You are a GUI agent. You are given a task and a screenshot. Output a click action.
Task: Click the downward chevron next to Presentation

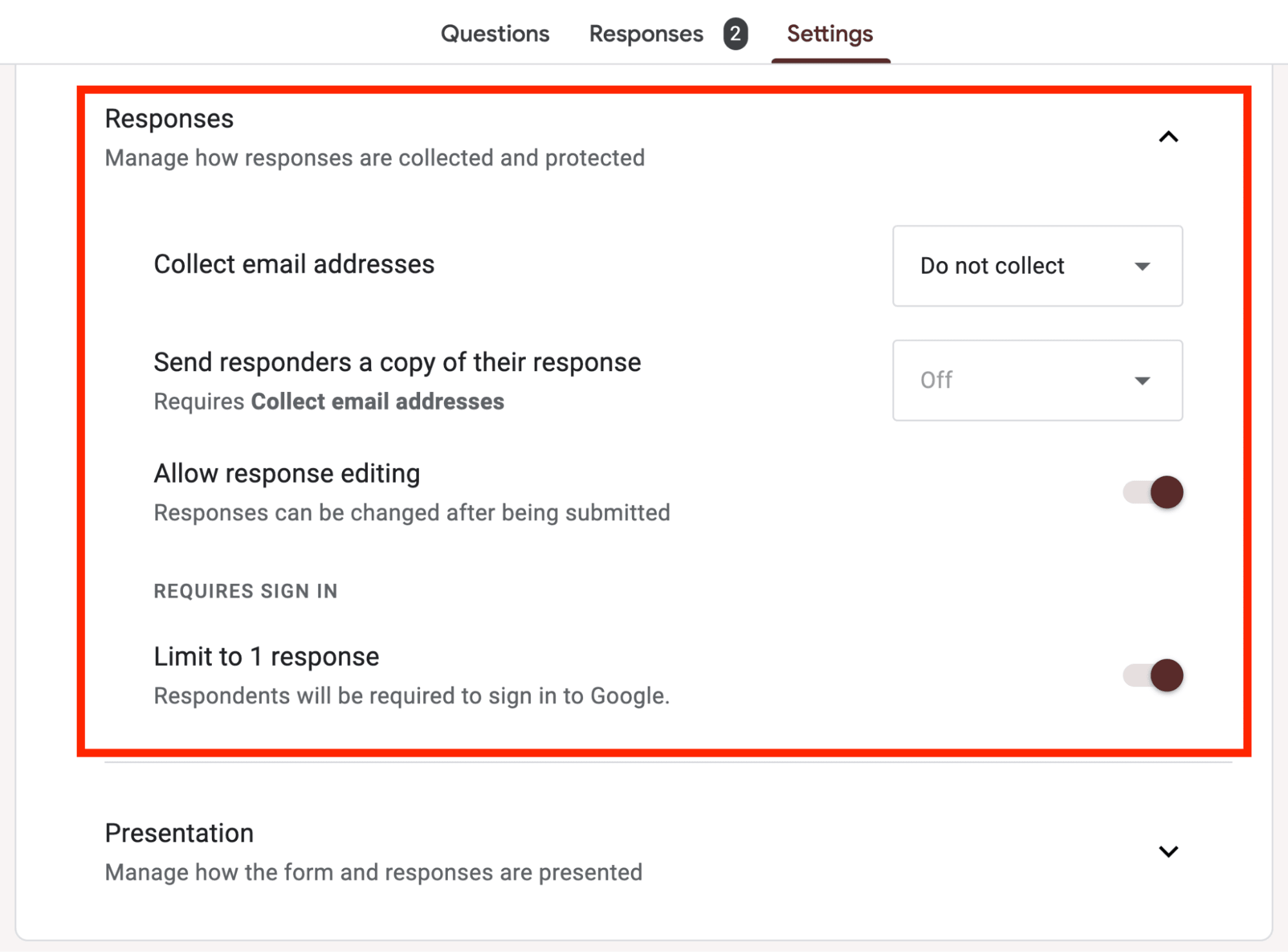point(1168,851)
